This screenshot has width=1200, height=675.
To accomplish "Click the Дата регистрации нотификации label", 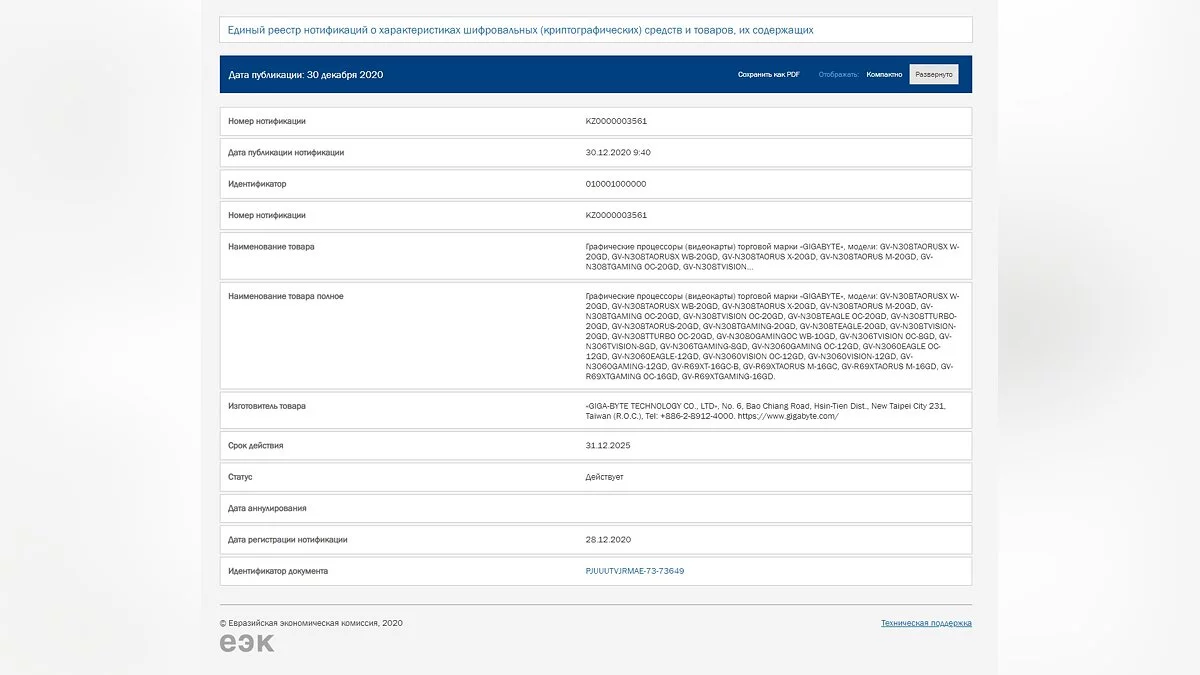I will (288, 539).
